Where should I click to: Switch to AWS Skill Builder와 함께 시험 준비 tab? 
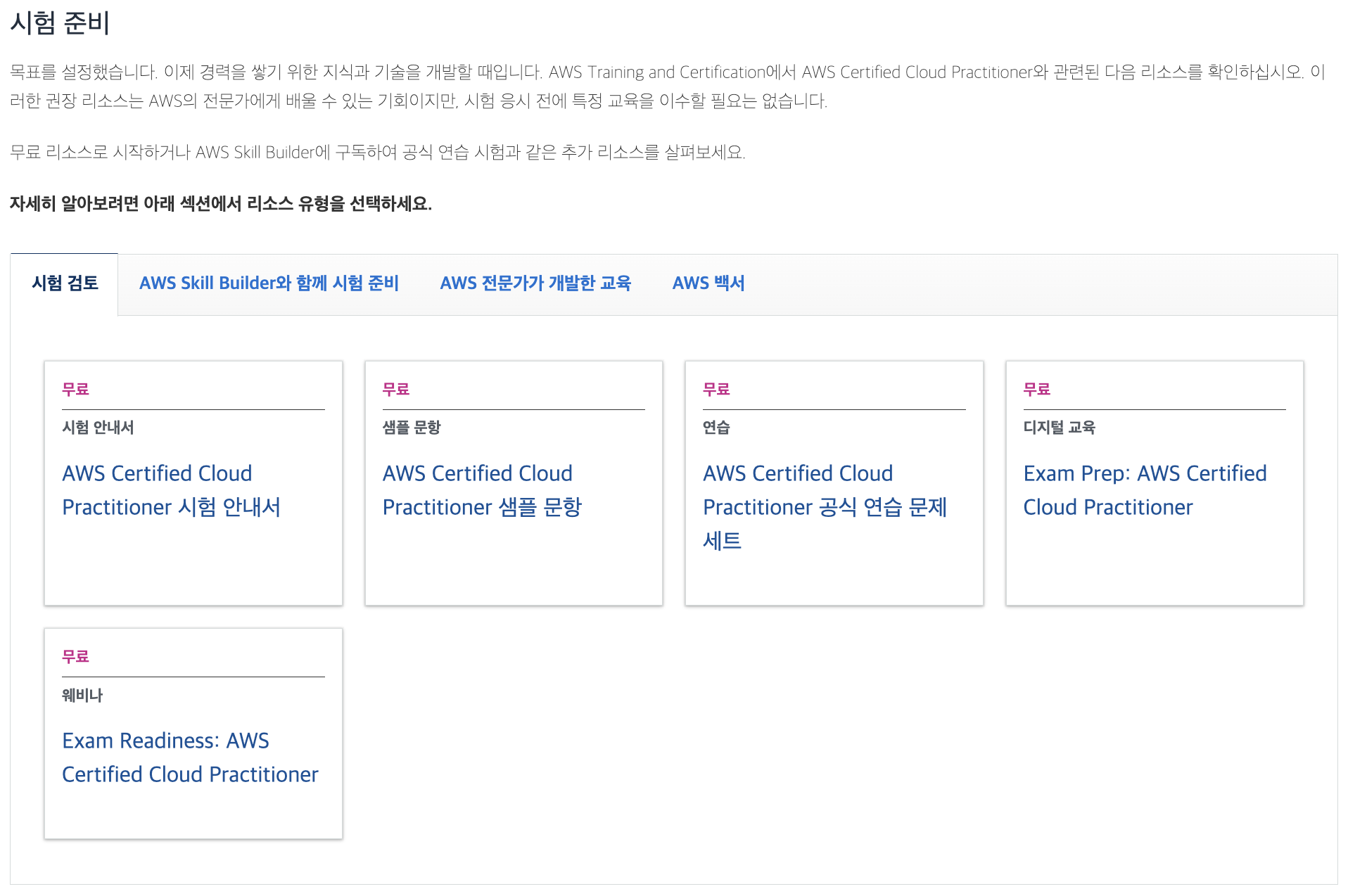(269, 283)
